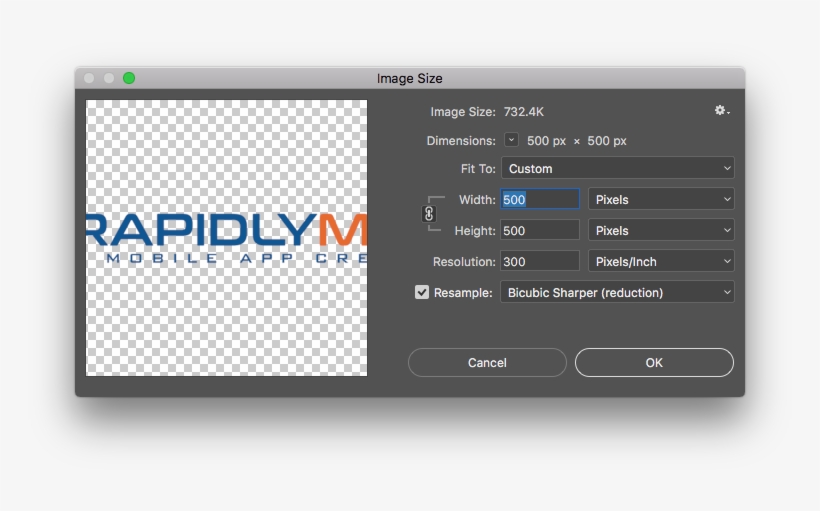
Task: Click into the Width value field
Action: tap(540, 200)
